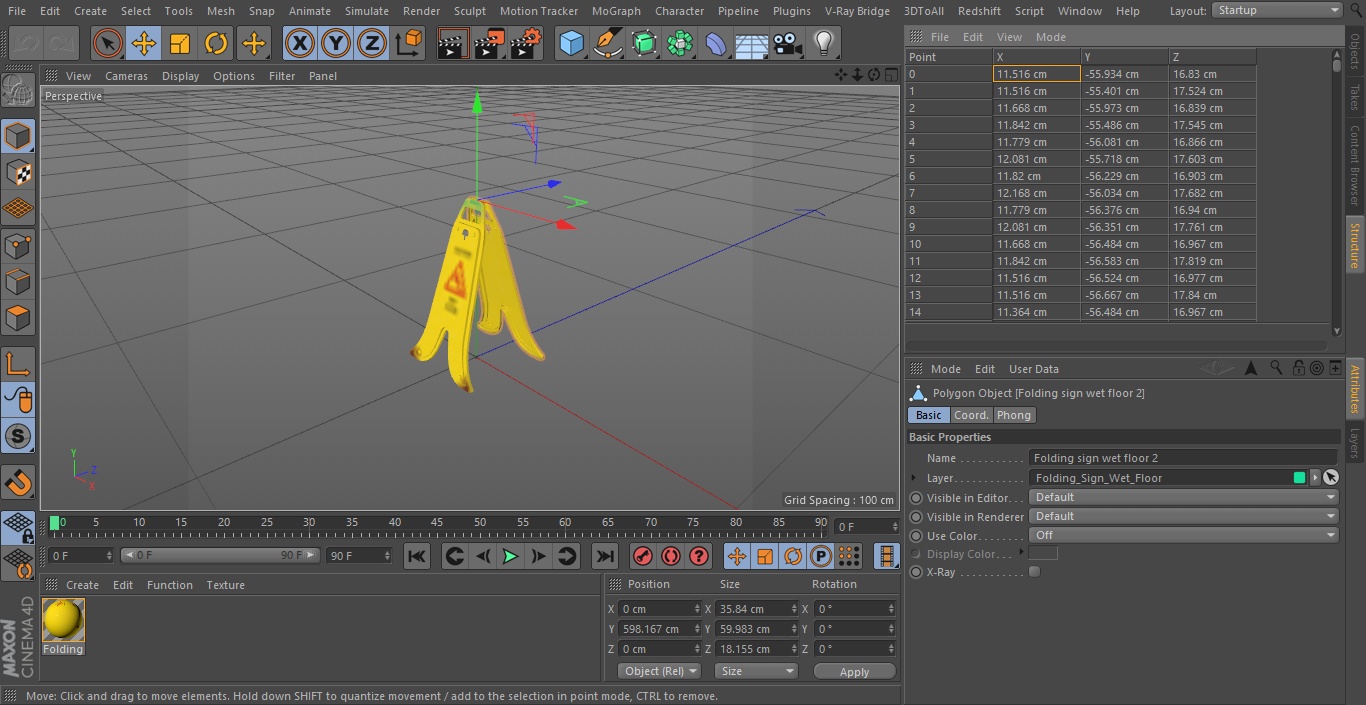This screenshot has width=1366, height=705.
Task: Toggle Use Color animation dot
Action: click(916, 536)
